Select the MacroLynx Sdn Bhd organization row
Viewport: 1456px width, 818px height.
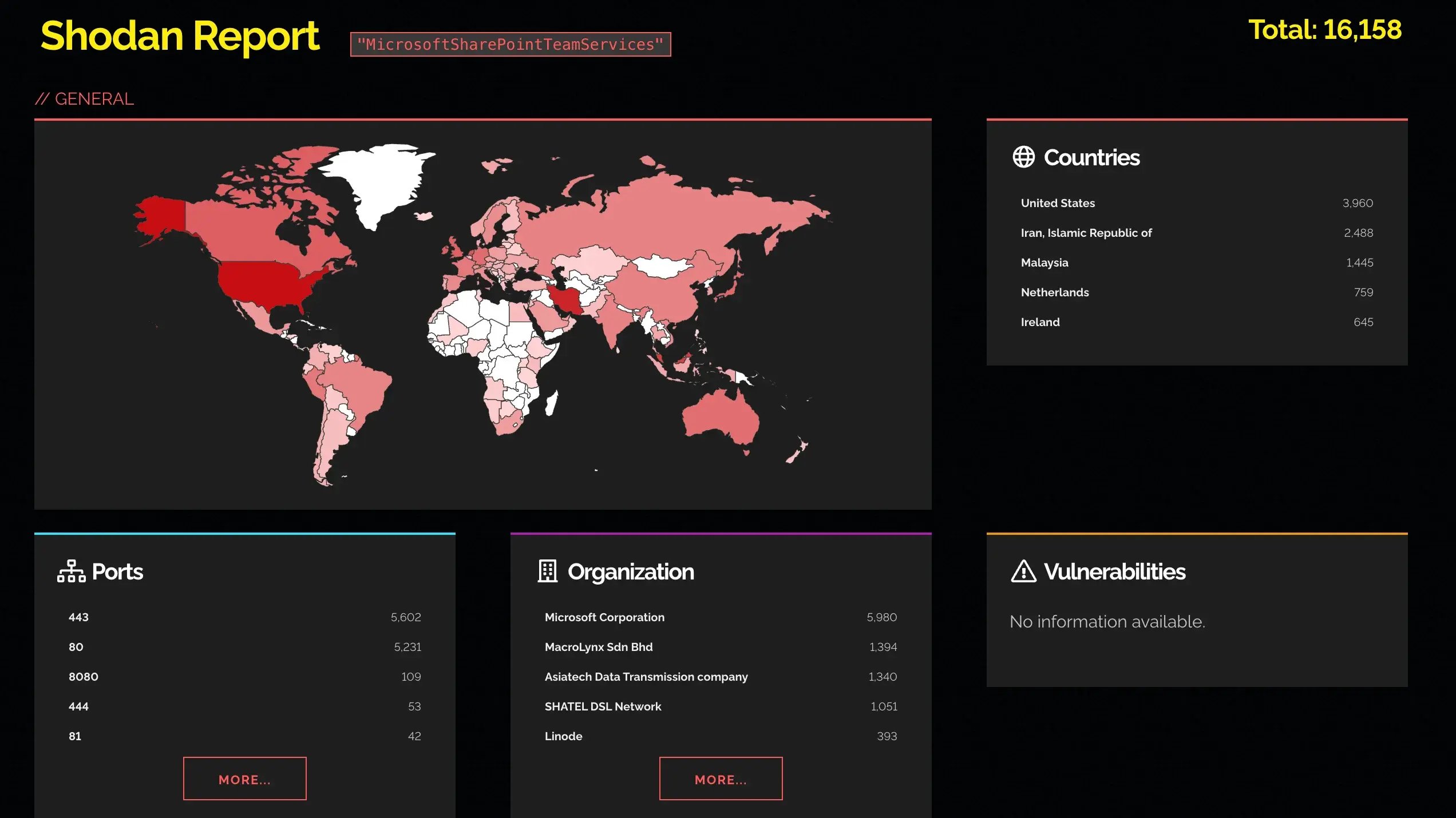(x=721, y=647)
